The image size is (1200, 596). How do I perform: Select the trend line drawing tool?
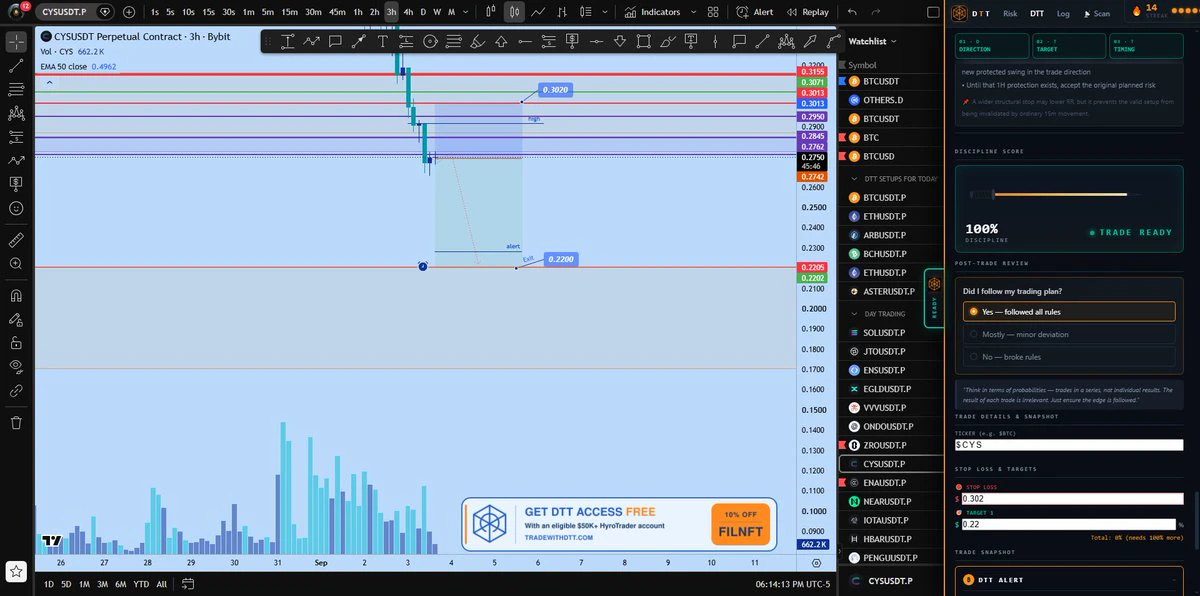click(x=16, y=65)
